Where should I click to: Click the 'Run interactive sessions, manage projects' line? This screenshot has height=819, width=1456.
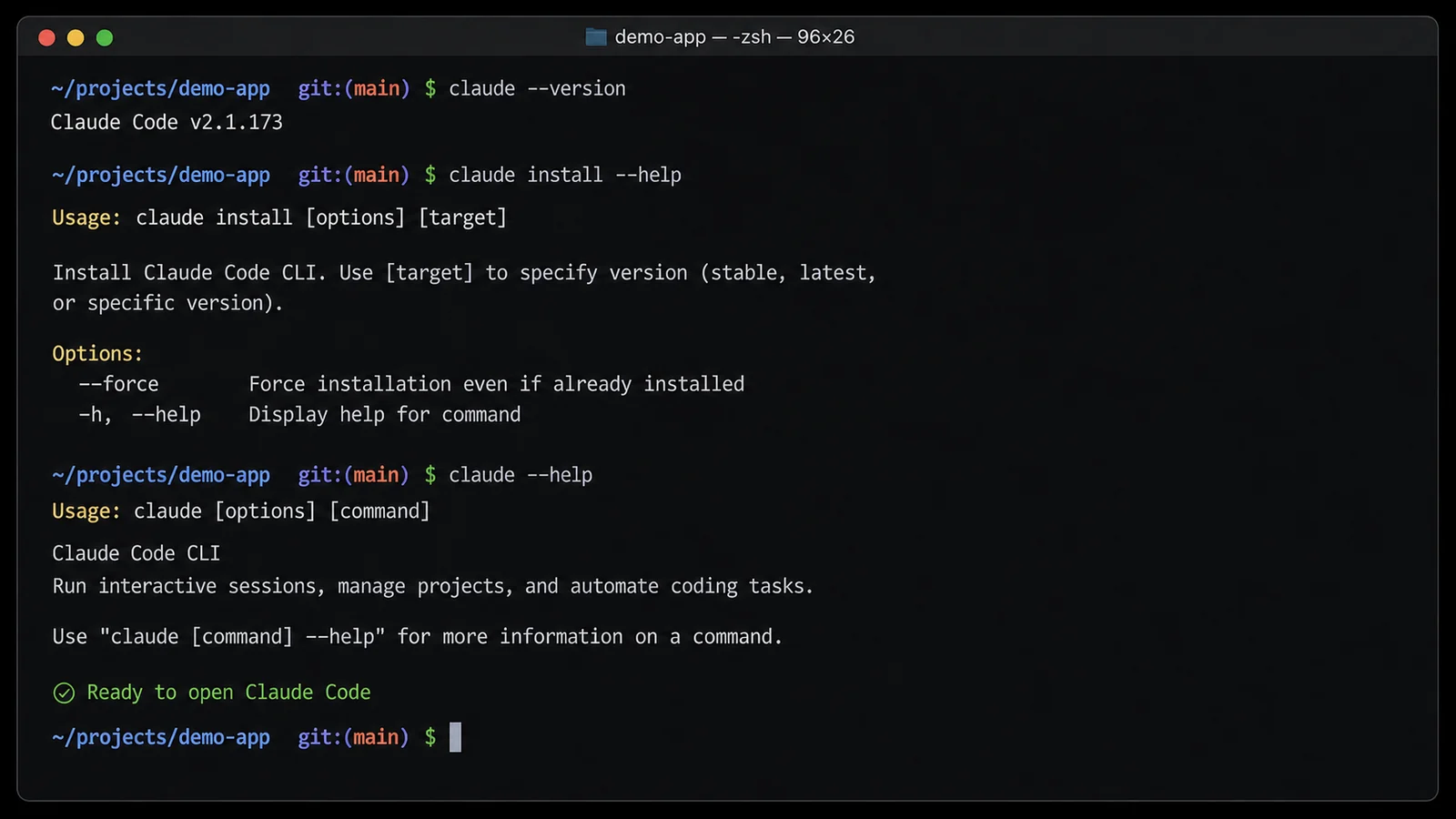point(433,586)
